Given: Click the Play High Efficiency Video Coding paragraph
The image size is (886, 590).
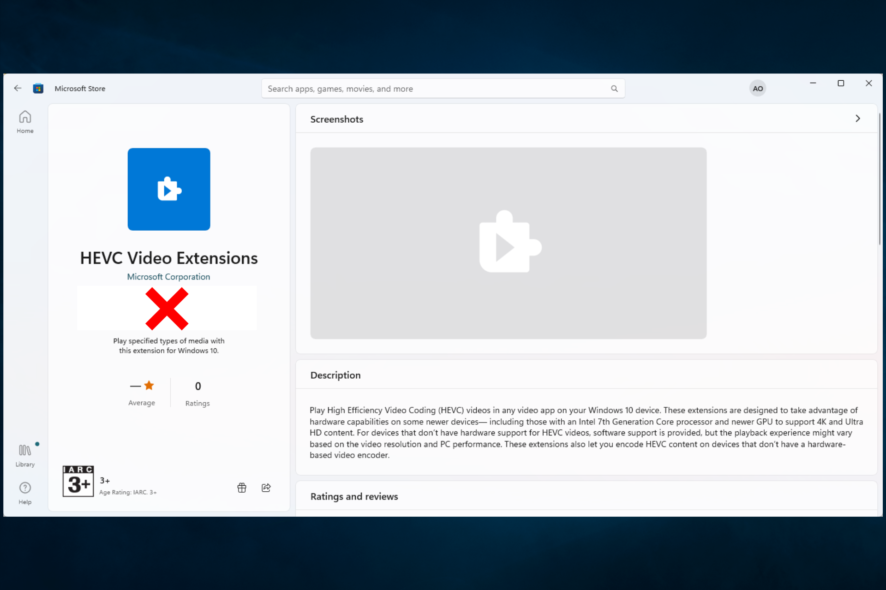Looking at the screenshot, I should (586, 433).
